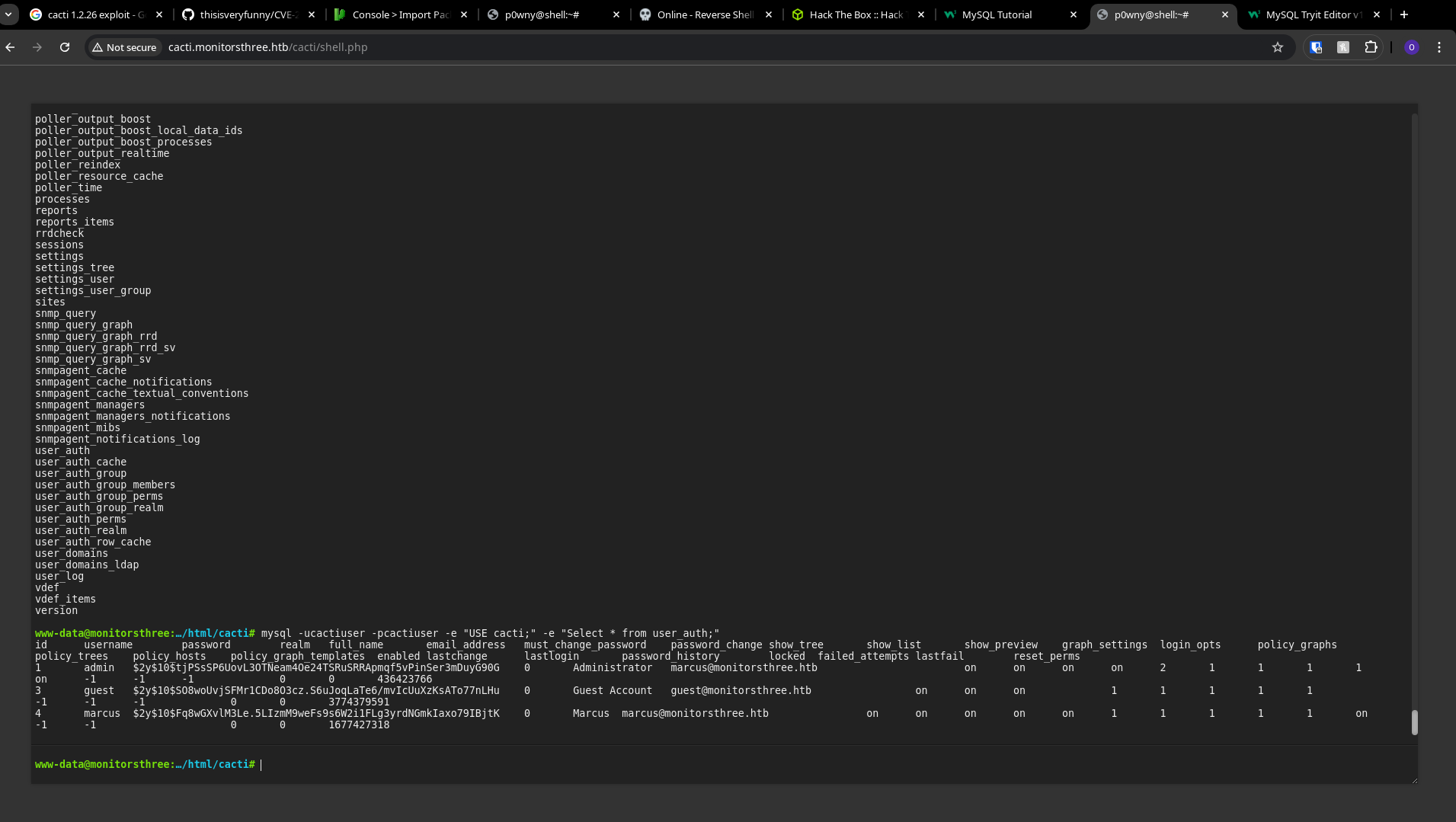Click the terminal output scrollbar thumb

pos(1414,722)
